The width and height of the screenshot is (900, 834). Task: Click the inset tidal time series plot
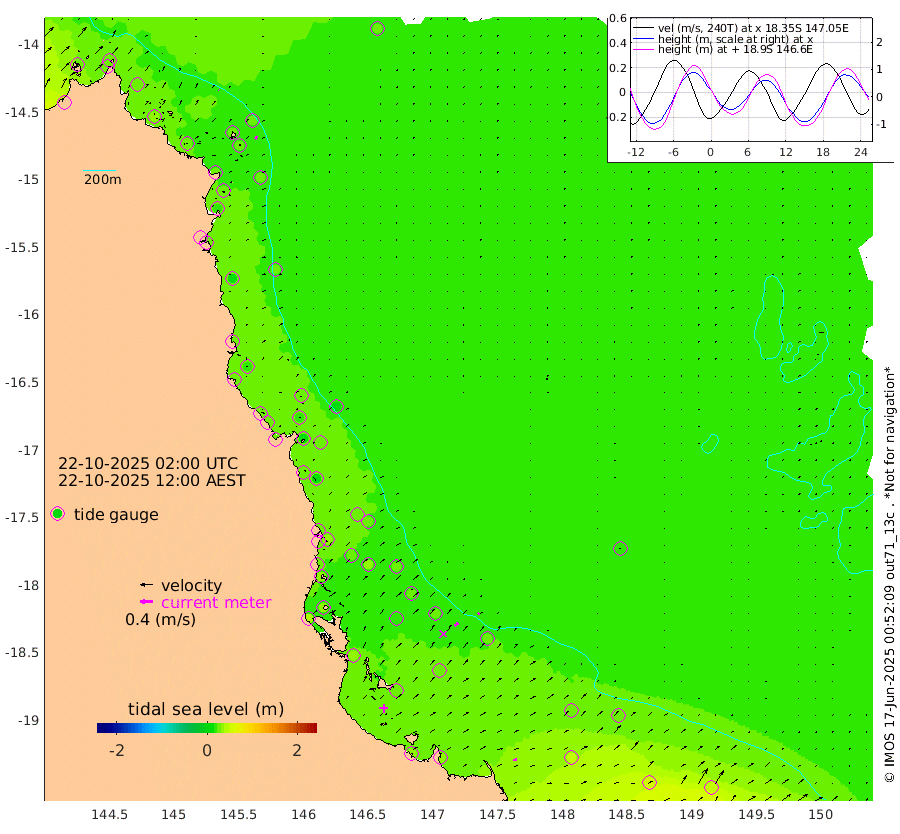tap(751, 79)
